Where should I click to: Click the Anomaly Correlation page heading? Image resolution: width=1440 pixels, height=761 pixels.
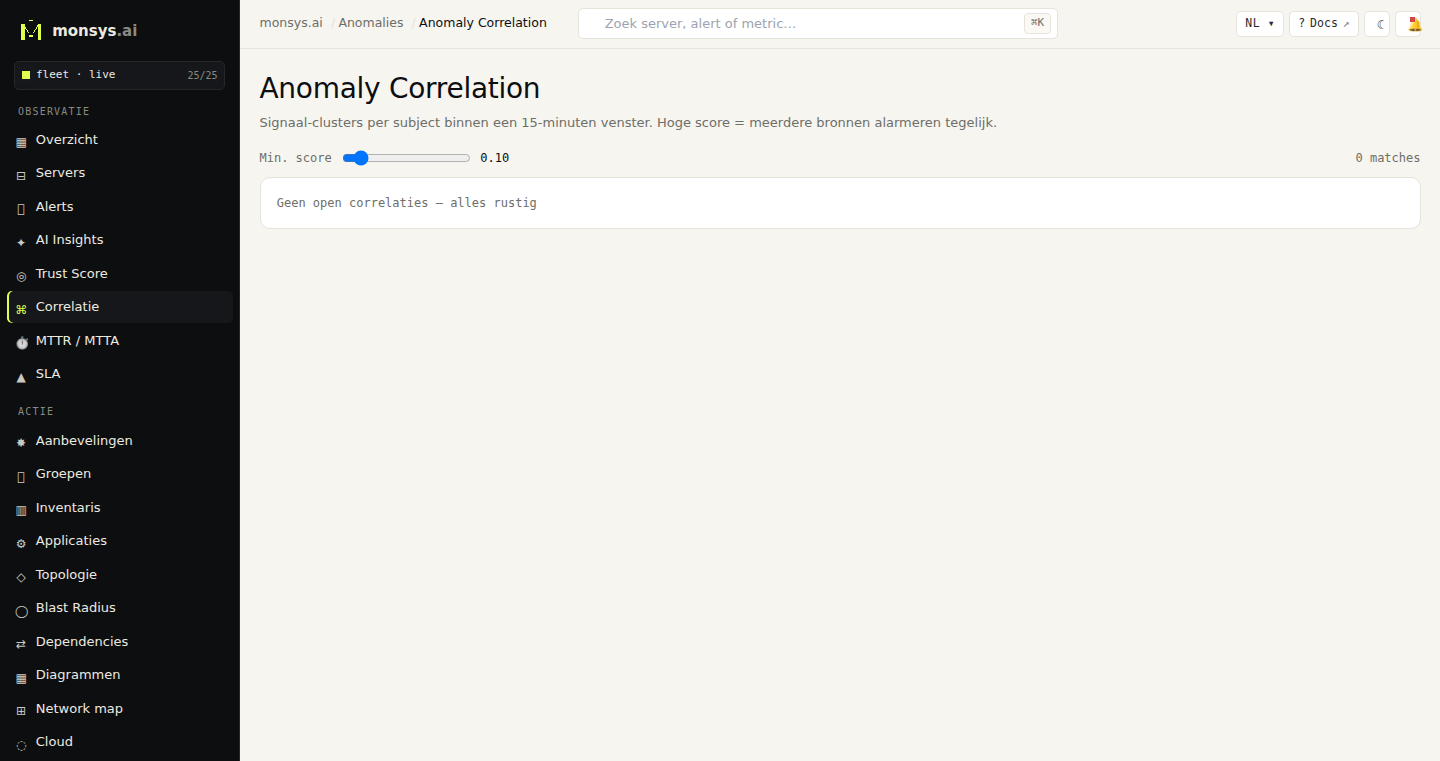click(x=399, y=89)
